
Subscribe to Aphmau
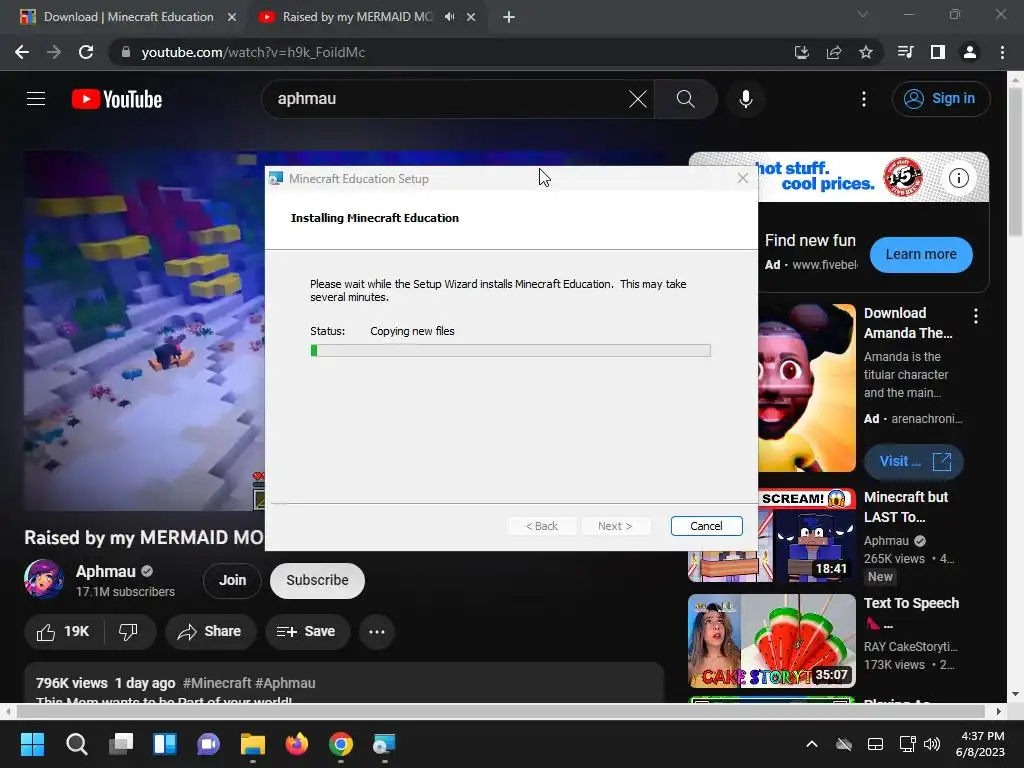point(317,580)
